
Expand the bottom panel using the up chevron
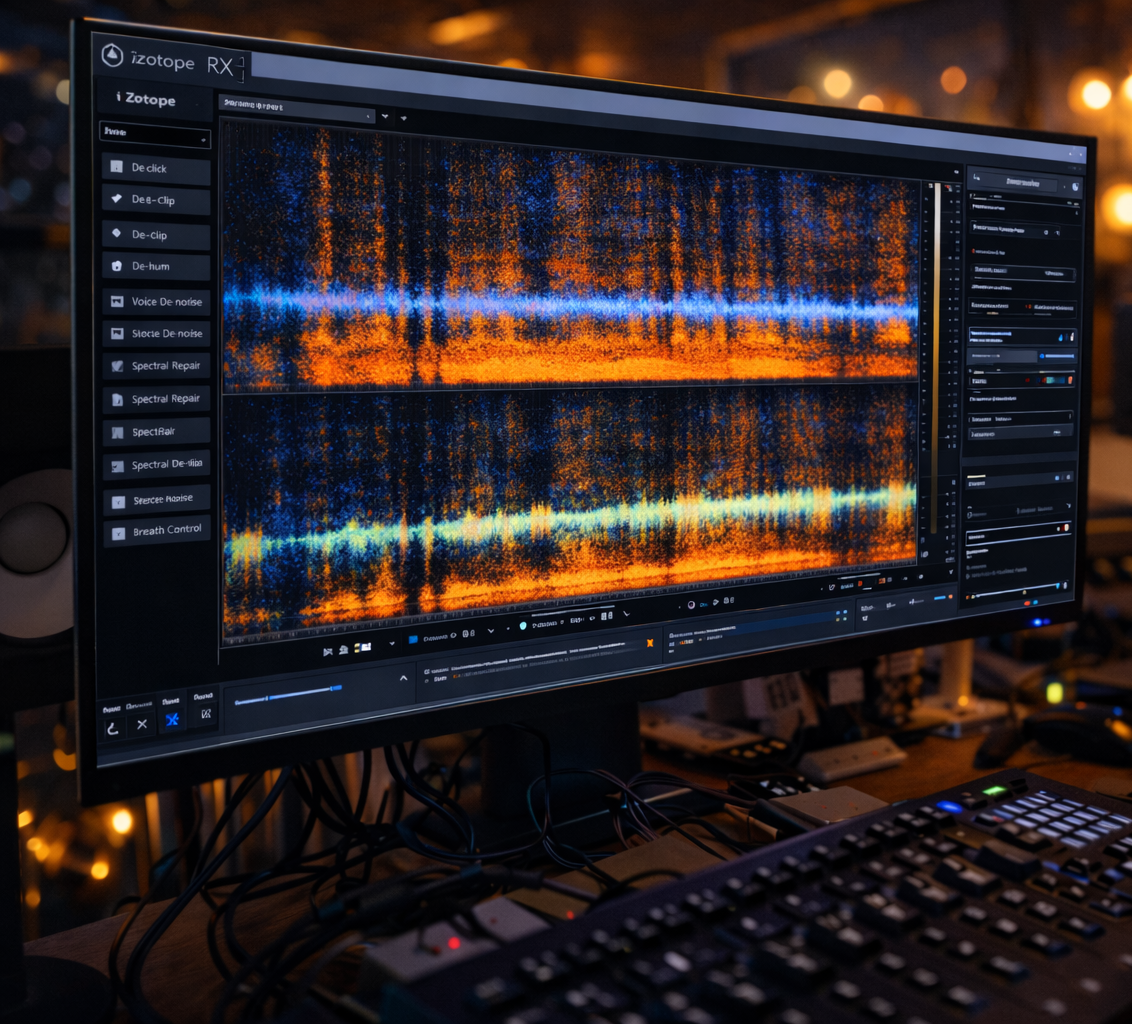click(x=404, y=678)
